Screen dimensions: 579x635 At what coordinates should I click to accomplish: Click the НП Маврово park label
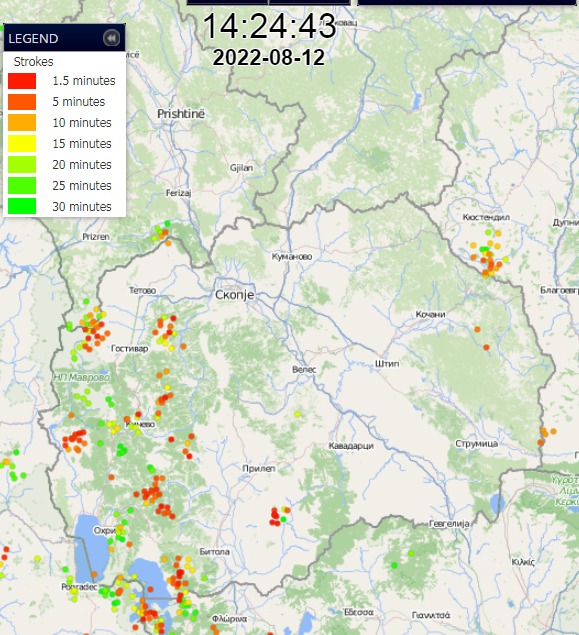tap(81, 377)
